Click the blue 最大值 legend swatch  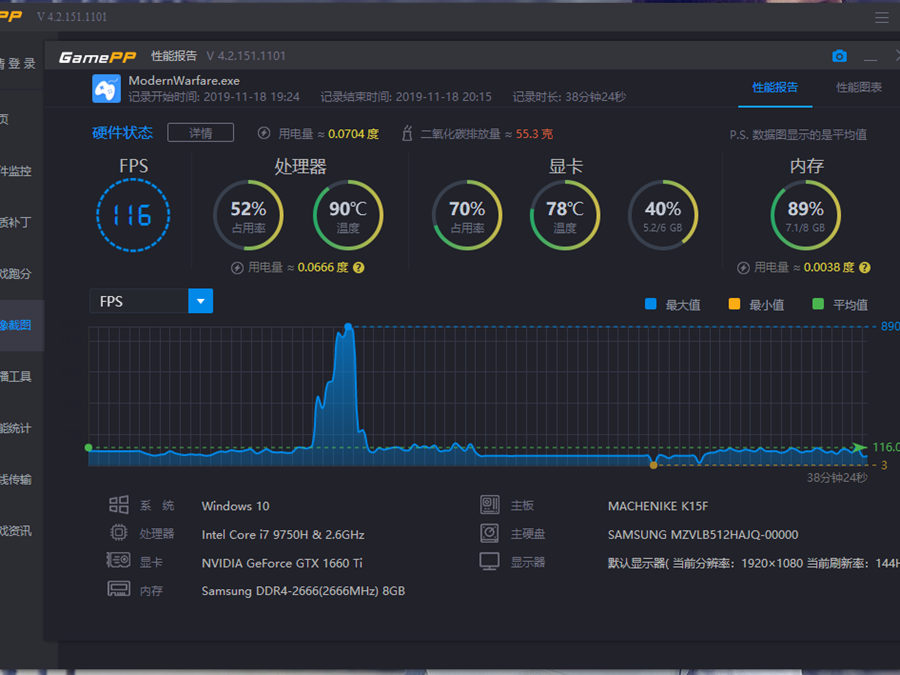pyautogui.click(x=650, y=304)
